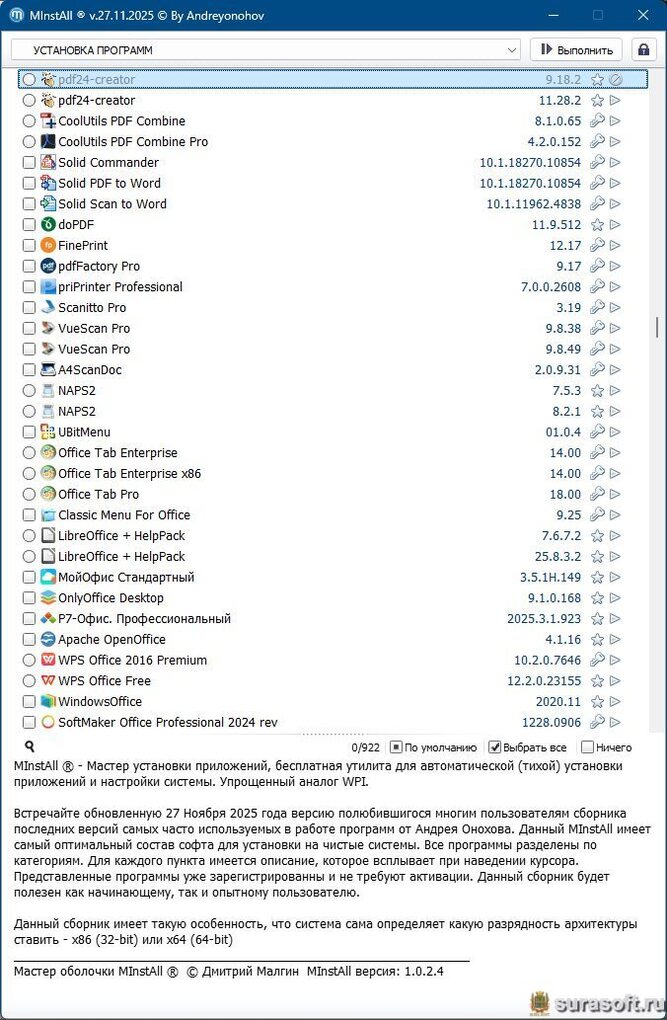Click the lock icon button
Viewport: 667px width, 1020px height.
[643, 49]
